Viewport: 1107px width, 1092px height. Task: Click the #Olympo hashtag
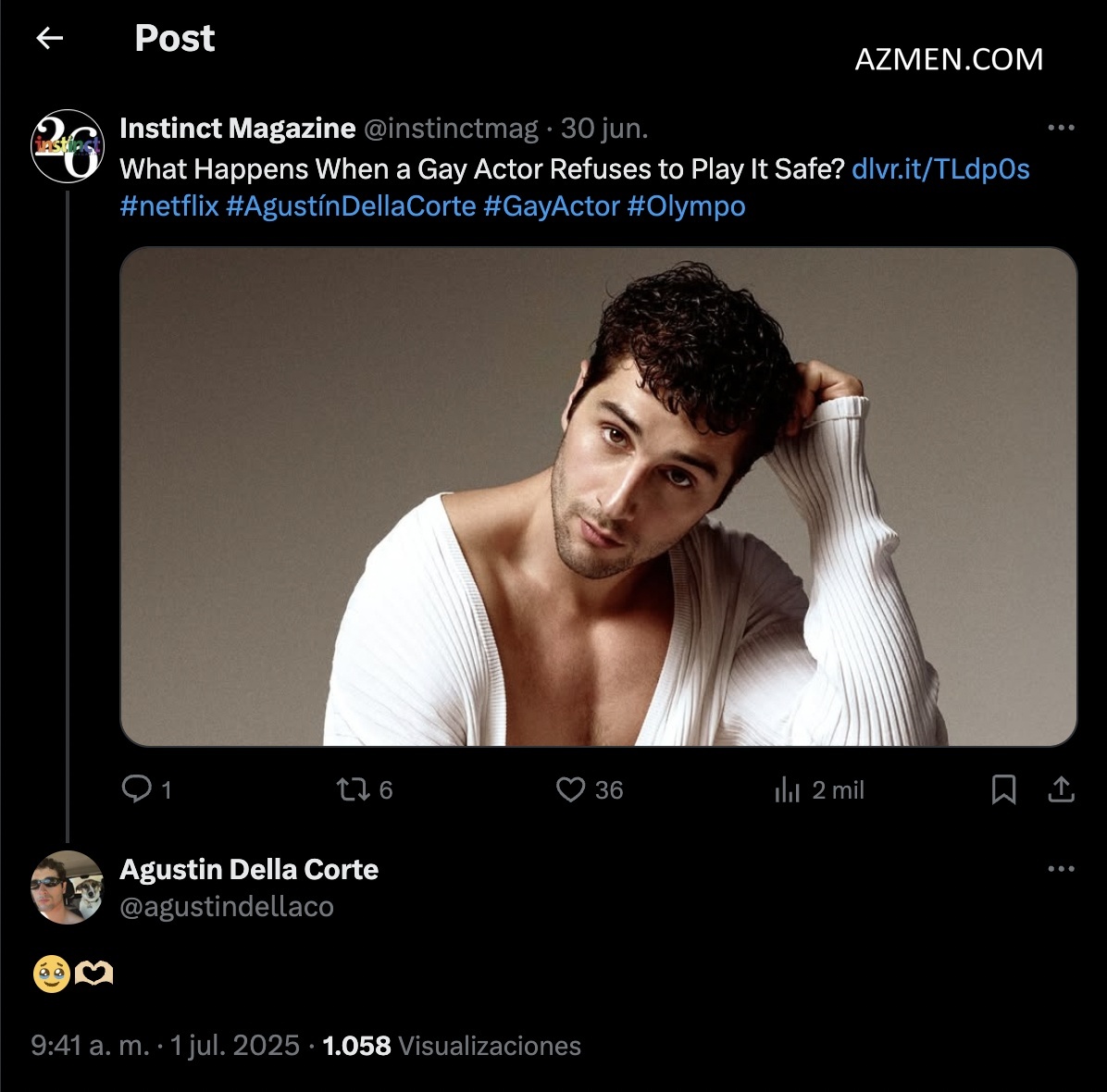686,205
